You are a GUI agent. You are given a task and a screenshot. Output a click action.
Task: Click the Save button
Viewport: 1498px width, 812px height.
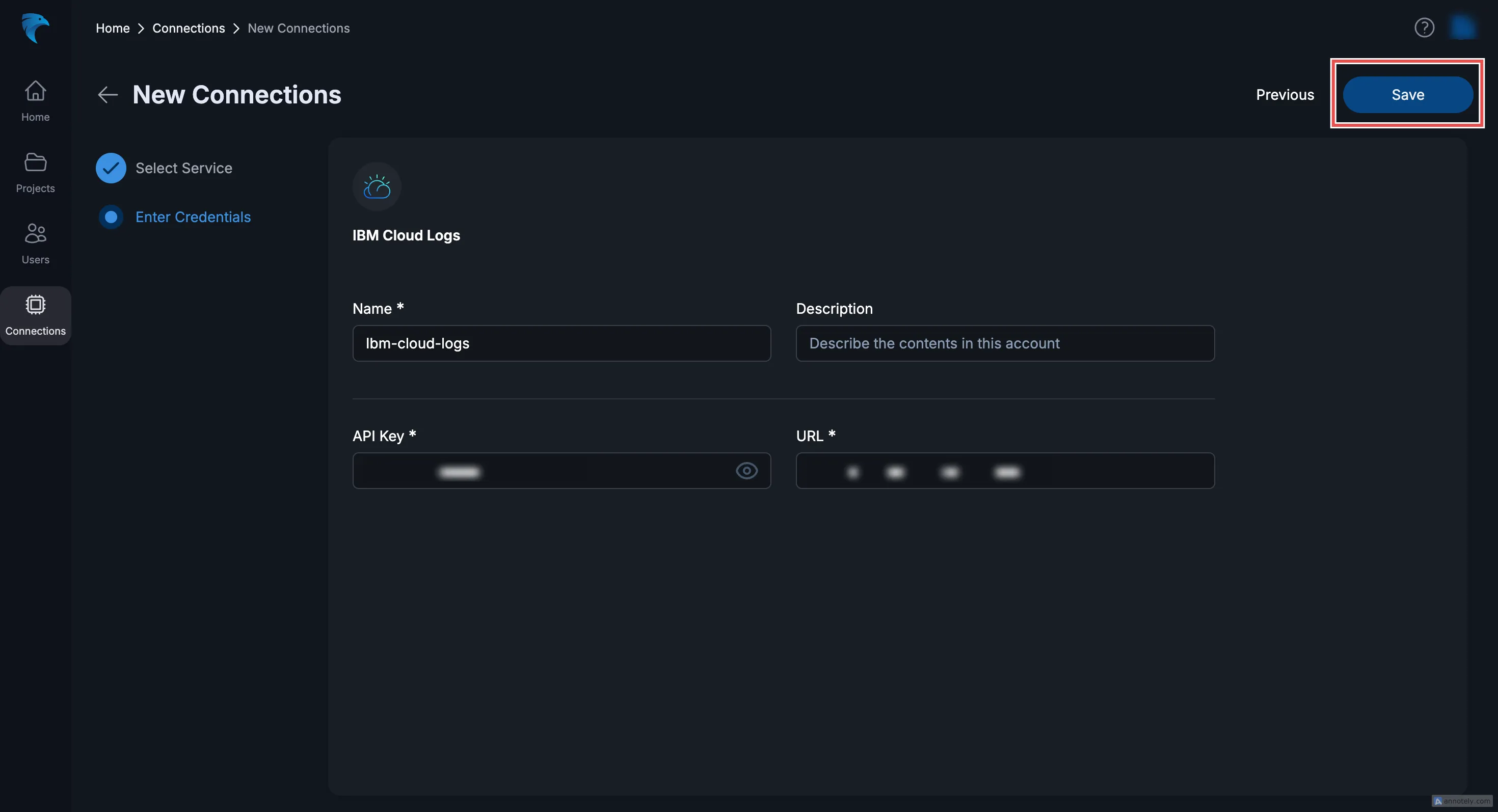click(1407, 94)
